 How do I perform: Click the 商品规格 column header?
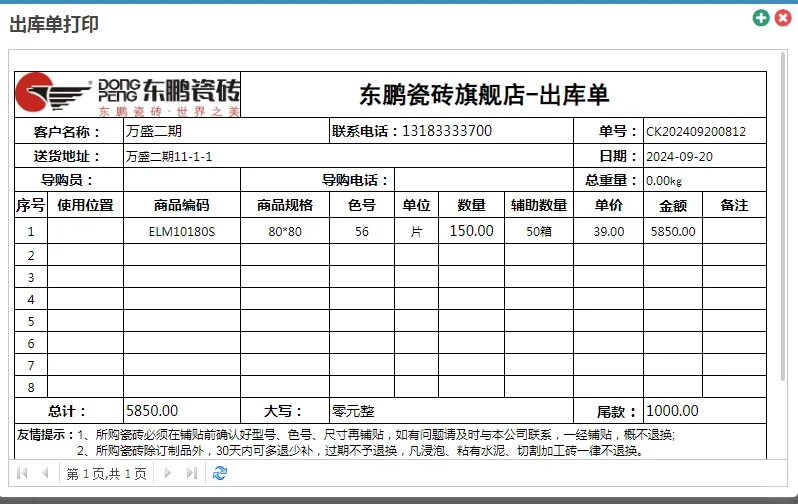[284, 205]
